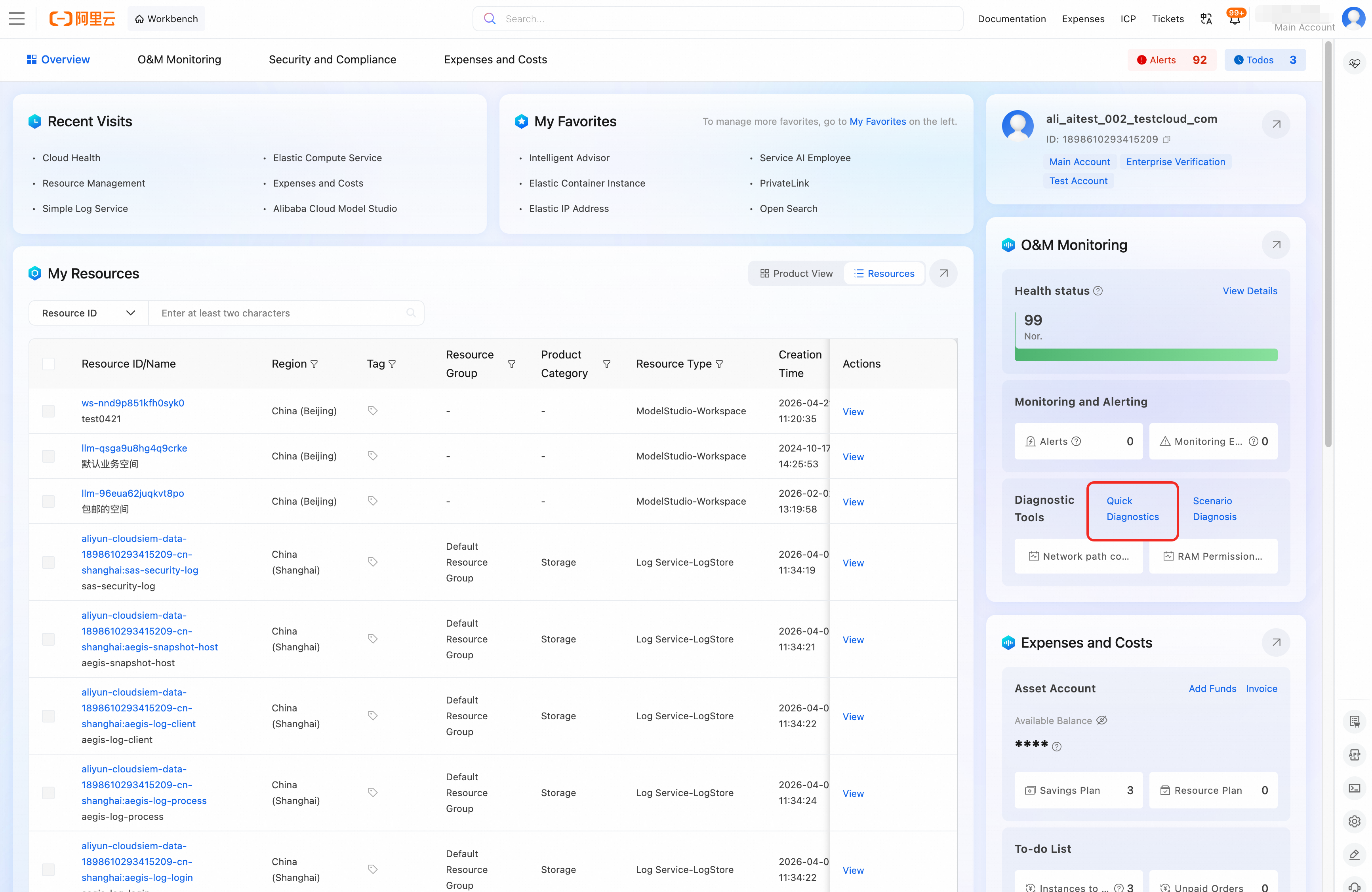Click the pencil edit icon in right sidebar
Image resolution: width=1372 pixels, height=892 pixels.
coord(1355,854)
